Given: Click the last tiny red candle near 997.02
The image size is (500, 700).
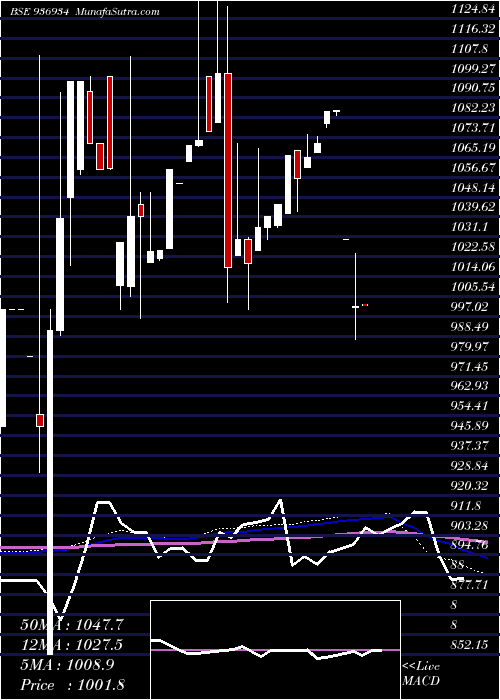Looking at the screenshot, I should coord(365,305).
